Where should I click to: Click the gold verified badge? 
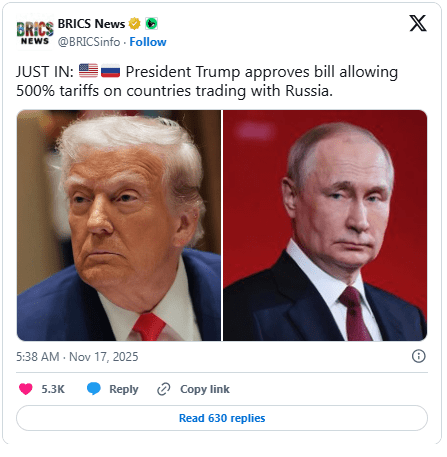click(x=135, y=24)
